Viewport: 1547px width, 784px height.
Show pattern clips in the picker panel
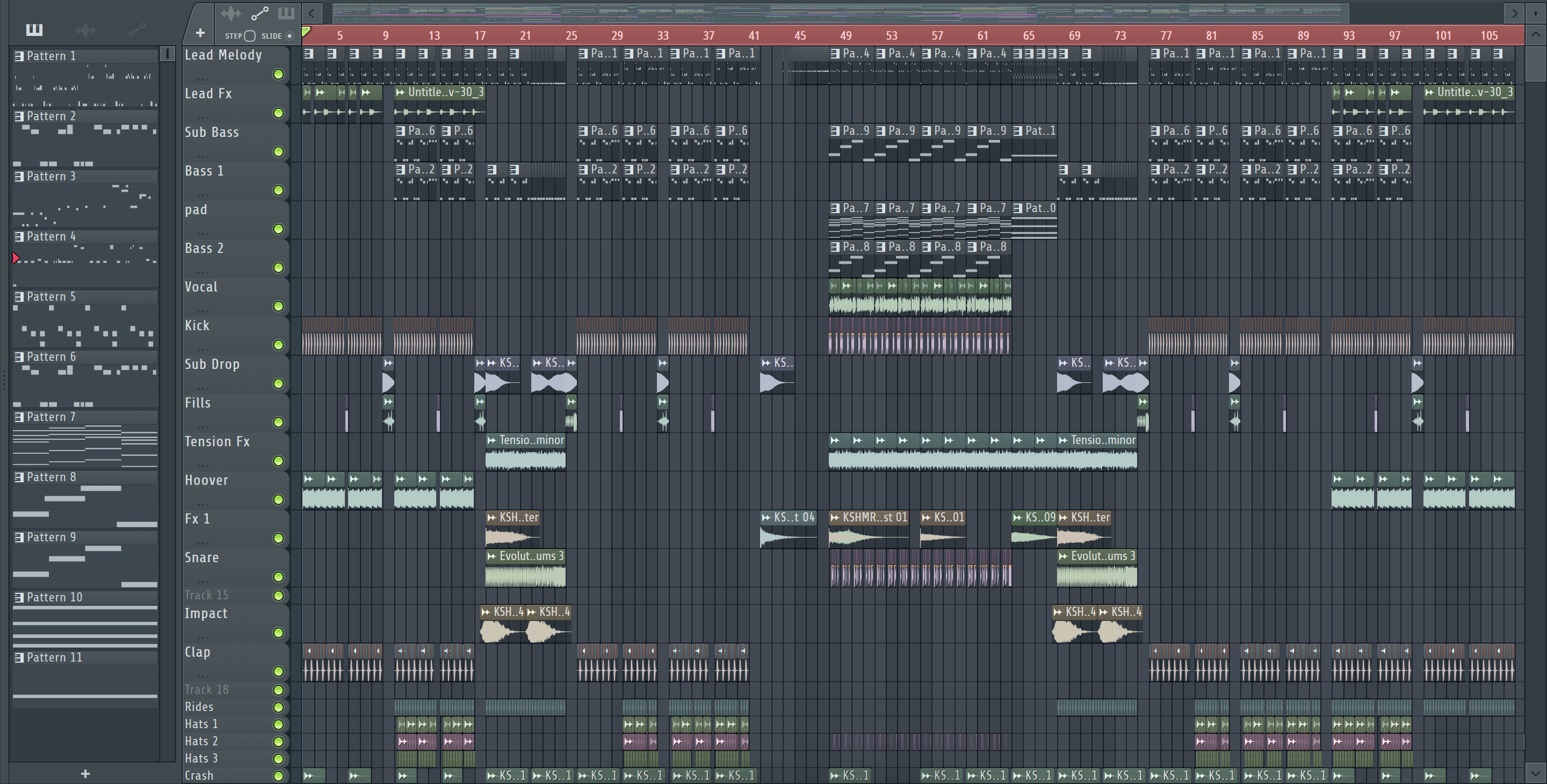coord(34,30)
